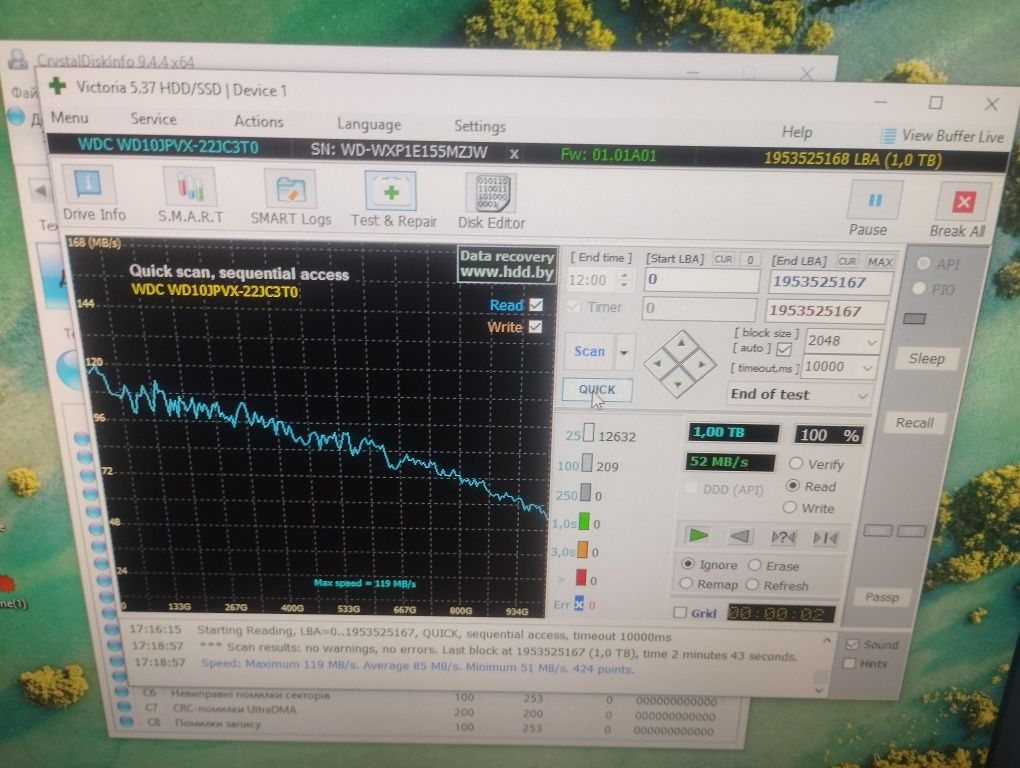This screenshot has width=1020, height=768.
Task: Toggle the Sound checkbox
Action: pyautogui.click(x=852, y=644)
